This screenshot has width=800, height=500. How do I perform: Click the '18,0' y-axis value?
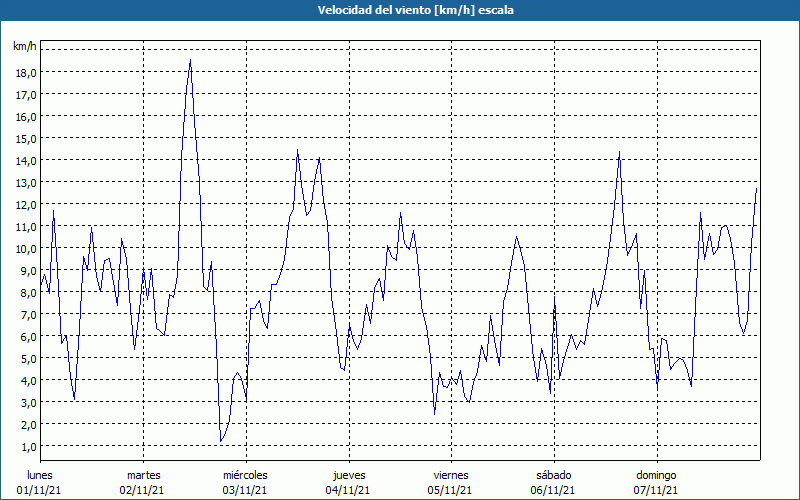coord(26,72)
